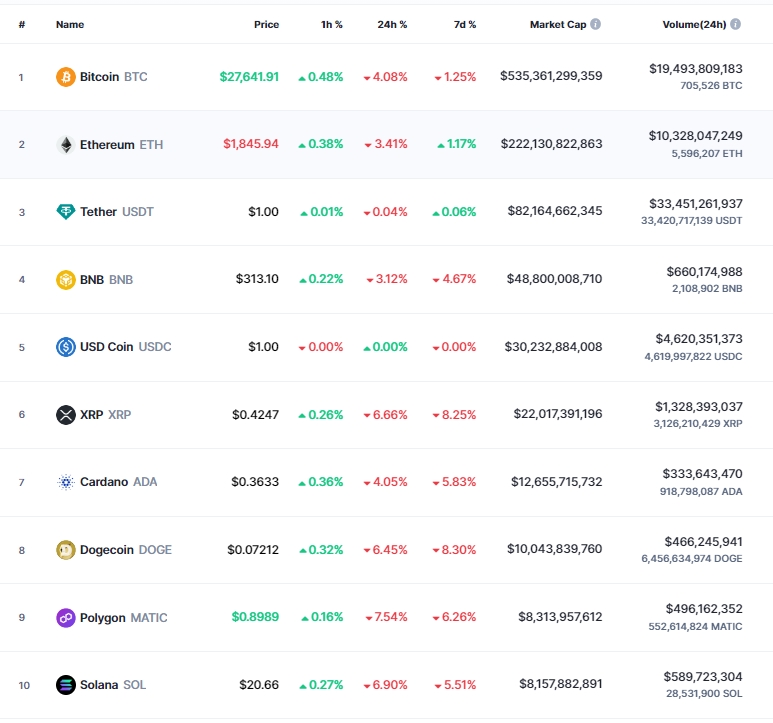Click Ethereum 24h volume $10,328,047,249
Image resolution: width=773 pixels, height=723 pixels.
pos(695,136)
